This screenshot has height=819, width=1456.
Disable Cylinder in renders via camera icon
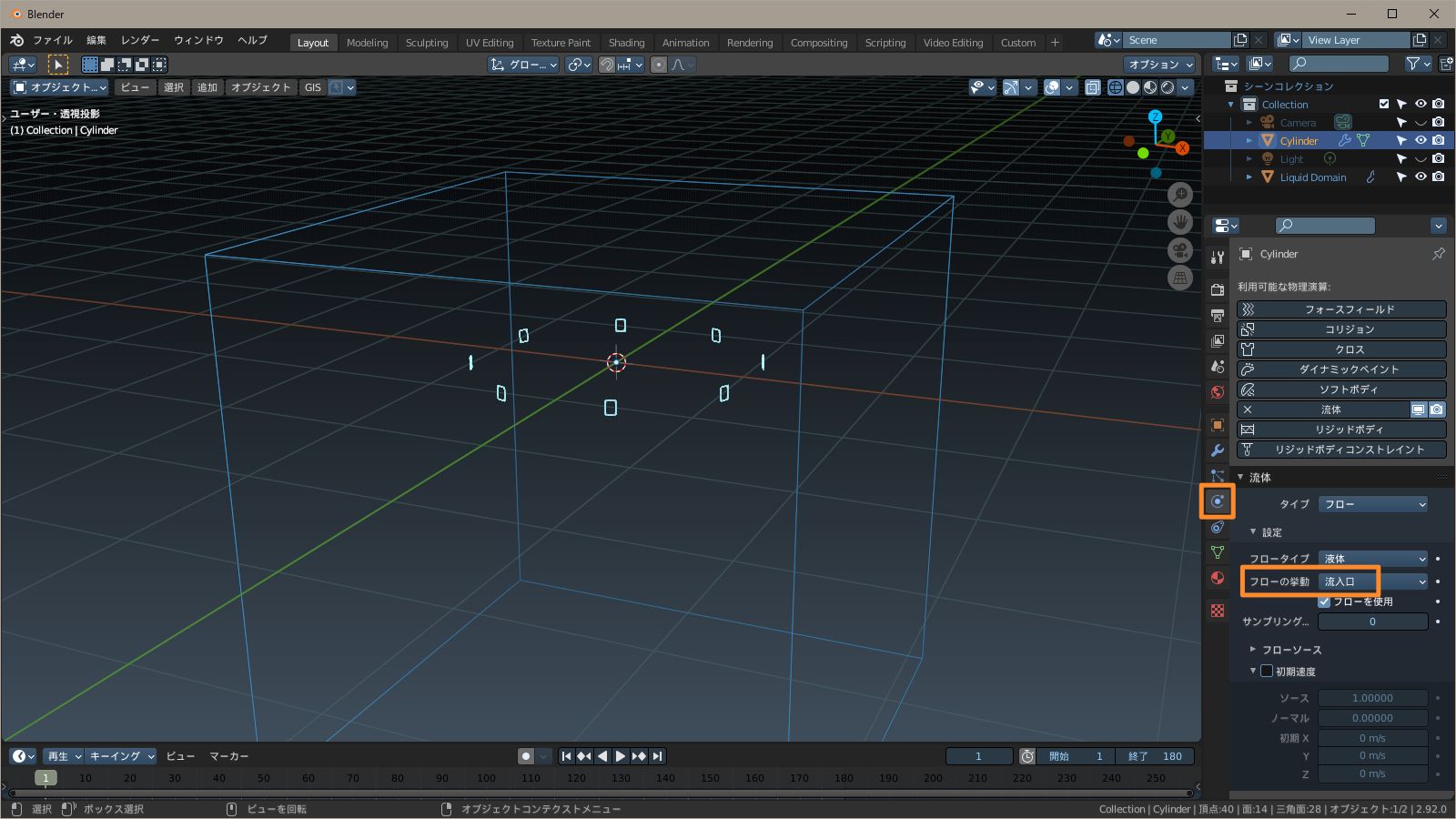click(x=1438, y=140)
